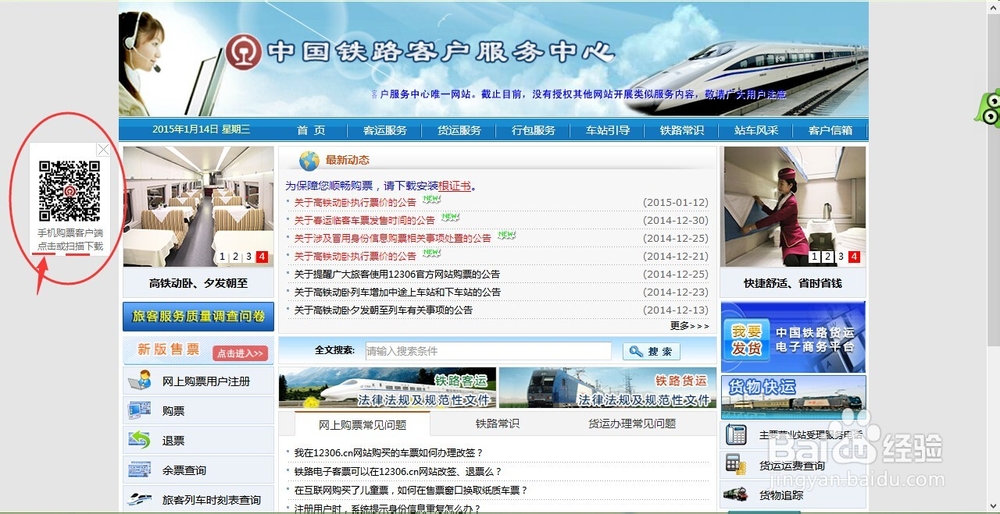This screenshot has width=1000, height=514.
Task: Open 余票查询 link text
Action: point(184,470)
